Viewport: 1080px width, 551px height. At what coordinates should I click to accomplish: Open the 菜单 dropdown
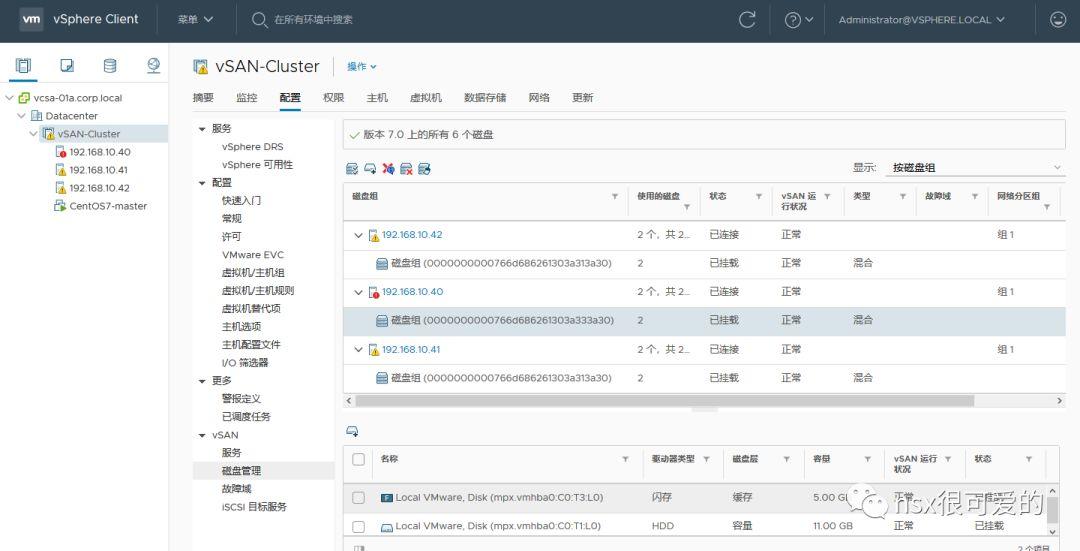coord(196,20)
